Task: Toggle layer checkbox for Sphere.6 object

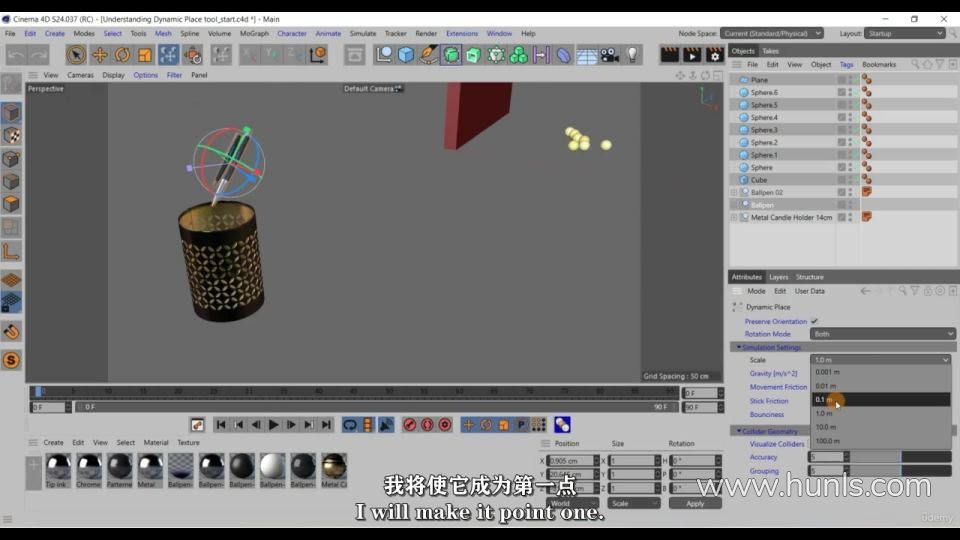Action: [x=842, y=93]
